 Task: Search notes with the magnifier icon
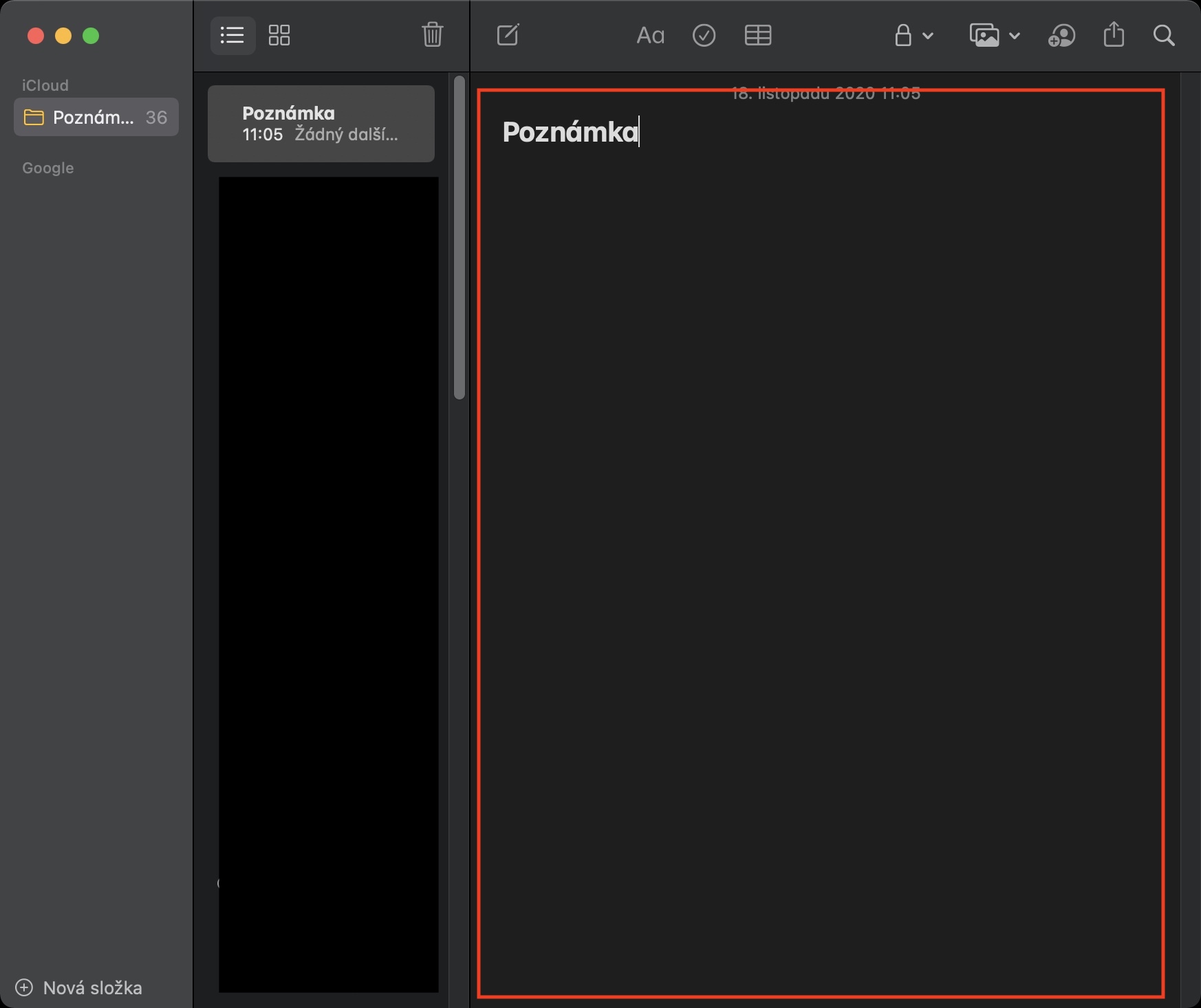click(1164, 35)
